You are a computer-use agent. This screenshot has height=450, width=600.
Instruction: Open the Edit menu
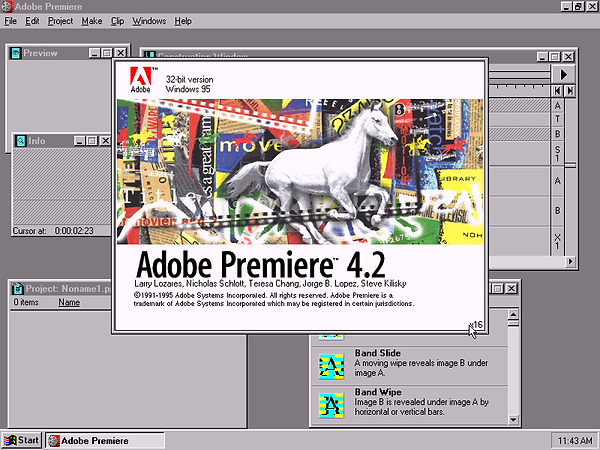pos(33,21)
